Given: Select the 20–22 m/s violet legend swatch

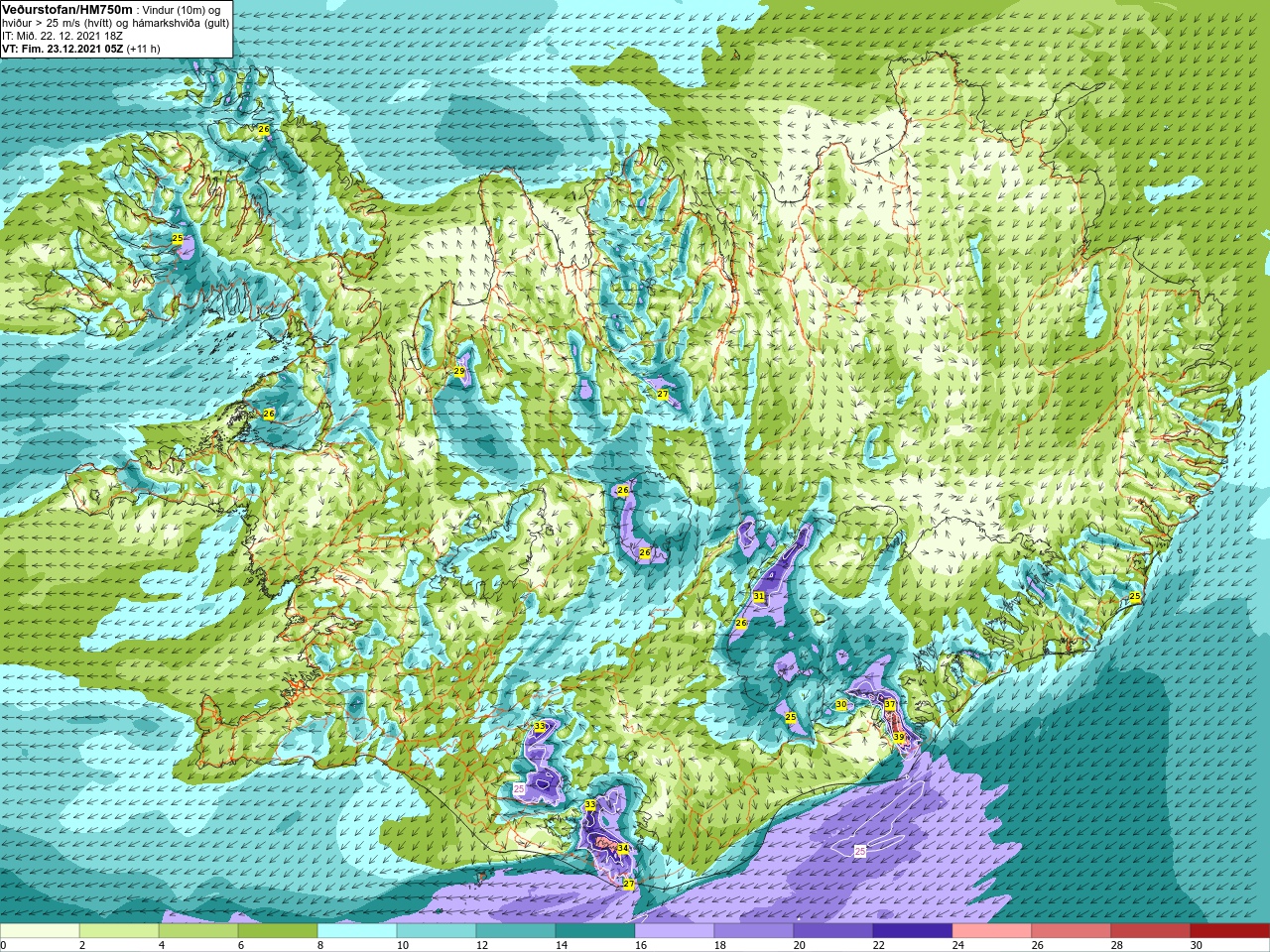Looking at the screenshot, I should [x=833, y=930].
